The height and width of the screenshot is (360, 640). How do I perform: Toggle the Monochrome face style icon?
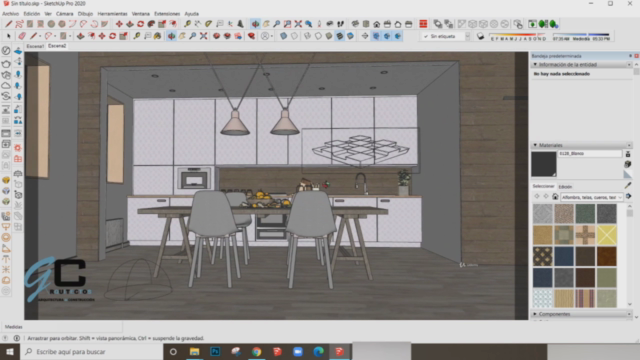point(350,36)
